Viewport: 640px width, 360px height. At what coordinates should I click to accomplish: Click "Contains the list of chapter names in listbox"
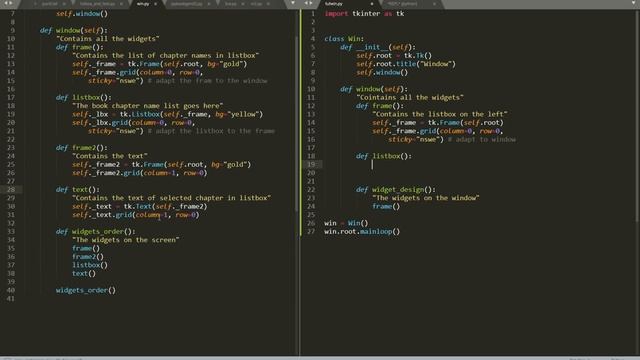[166, 56]
